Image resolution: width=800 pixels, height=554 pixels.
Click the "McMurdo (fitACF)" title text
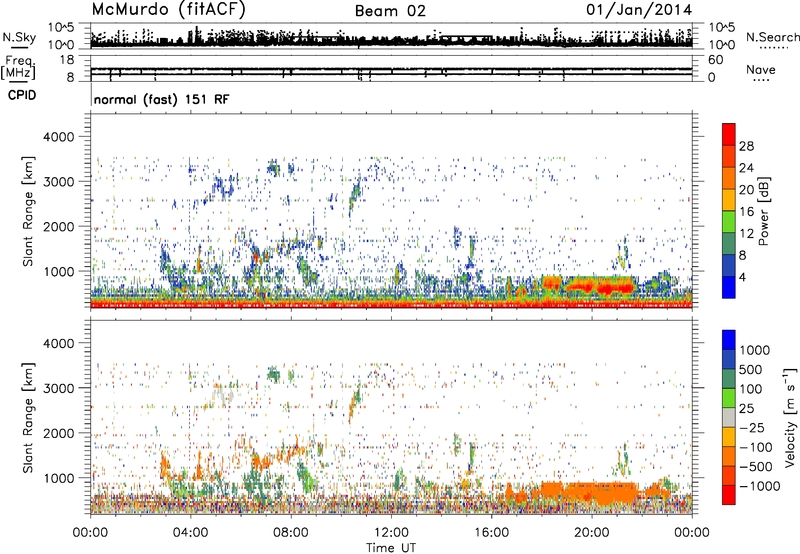[168, 10]
